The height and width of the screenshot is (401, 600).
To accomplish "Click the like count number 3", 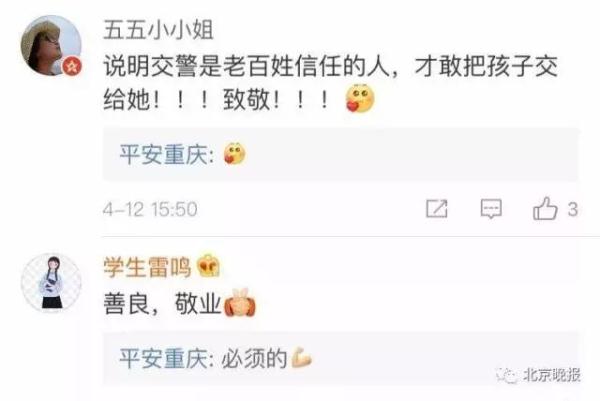I will pos(572,209).
